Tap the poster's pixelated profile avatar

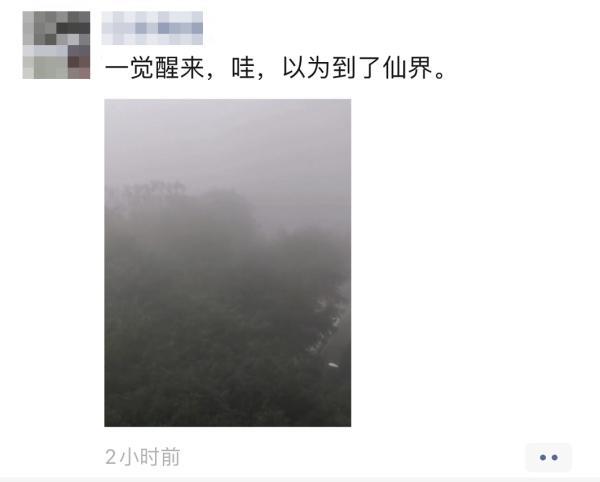[x=56, y=45]
